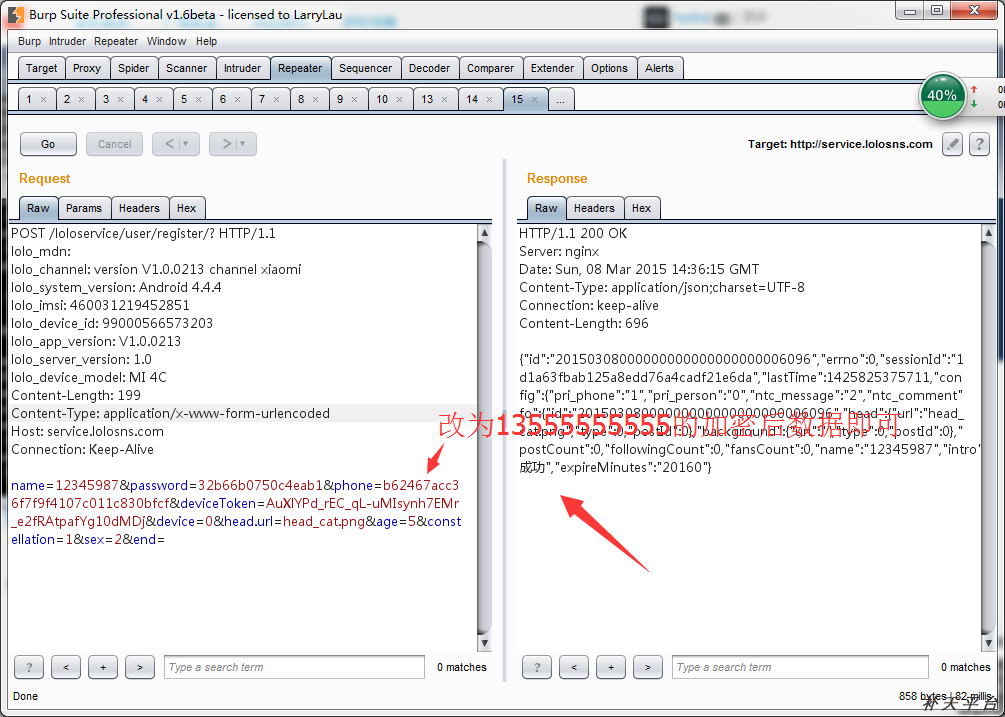Switch to the Sequencer tab
This screenshot has width=1005, height=717.
tap(365, 68)
